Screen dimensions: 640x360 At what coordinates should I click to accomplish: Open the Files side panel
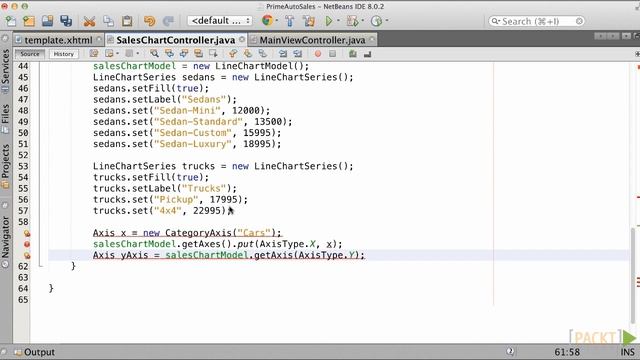[5, 118]
